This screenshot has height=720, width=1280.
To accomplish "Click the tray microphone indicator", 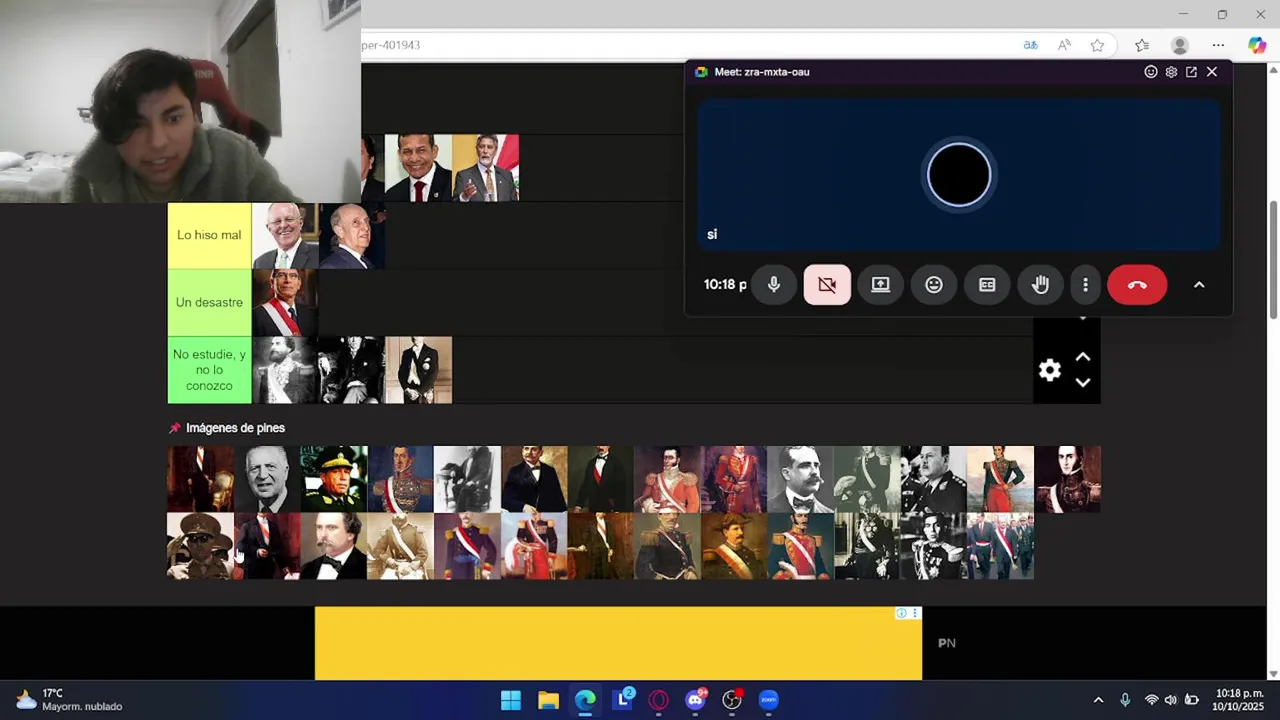I will [1125, 700].
